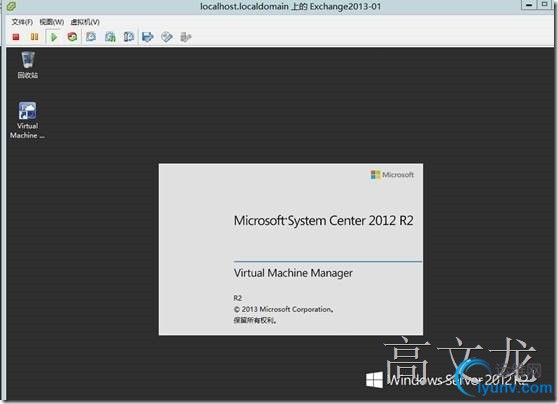
Task: Click the window title localhost.localdomain 上的 Exchange2013-01
Action: click(x=290, y=6)
